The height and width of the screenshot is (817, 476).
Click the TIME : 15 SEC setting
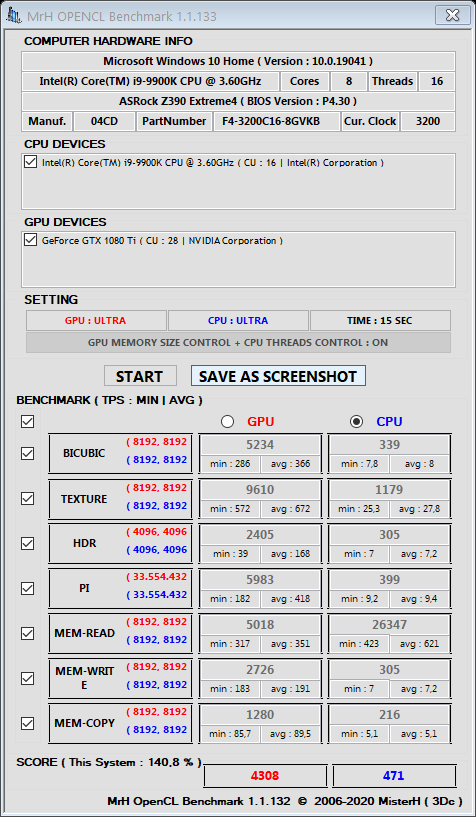[380, 320]
